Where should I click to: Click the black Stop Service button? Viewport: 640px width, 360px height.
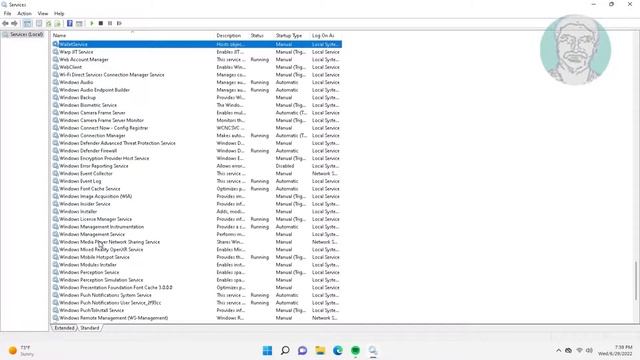pos(101,24)
